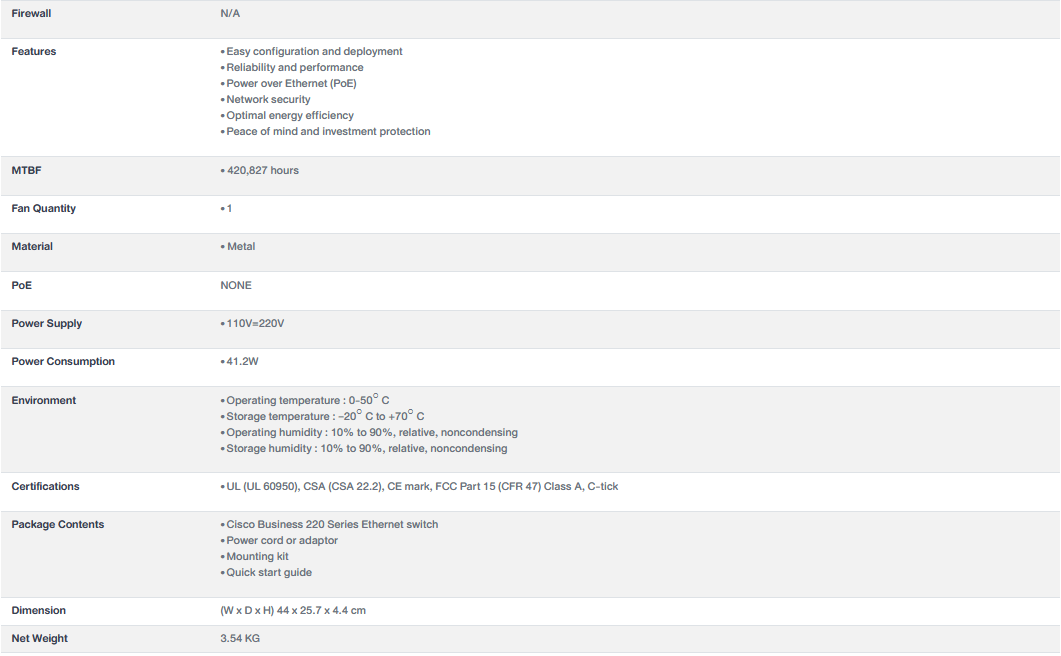Select the Certifications label
Screen dimensions: 1061x656
(x=45, y=486)
